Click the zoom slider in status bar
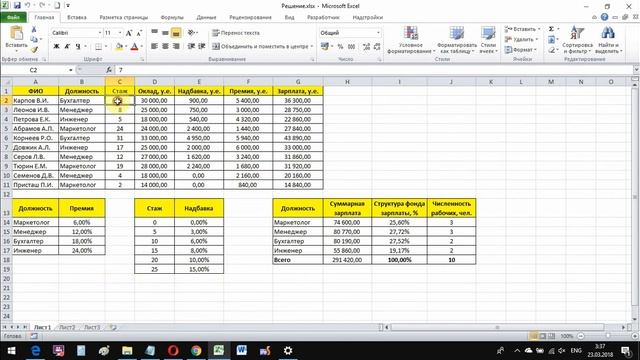The height and width of the screenshot is (360, 640). [x=607, y=336]
